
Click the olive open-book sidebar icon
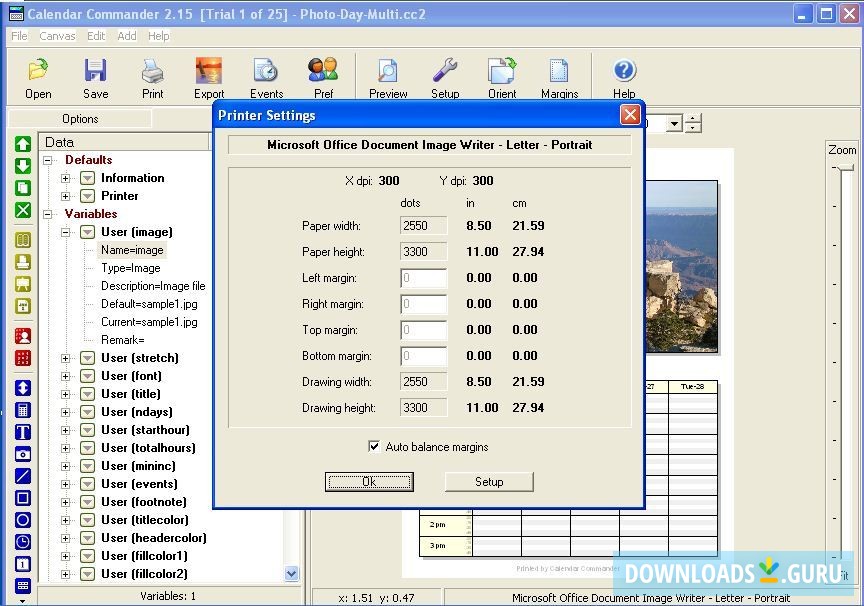[x=23, y=240]
